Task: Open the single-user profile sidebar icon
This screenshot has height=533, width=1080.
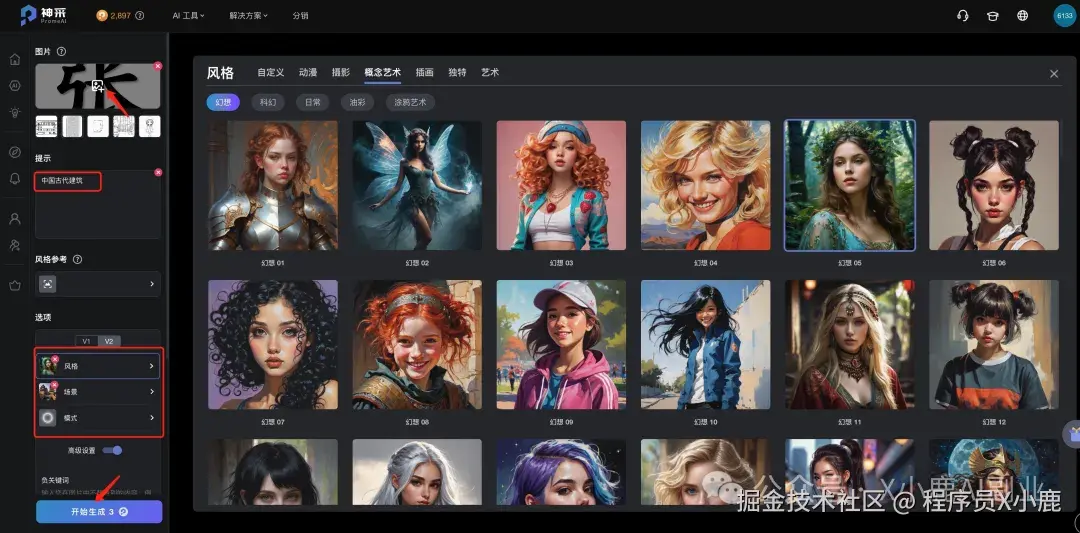Action: point(14,219)
